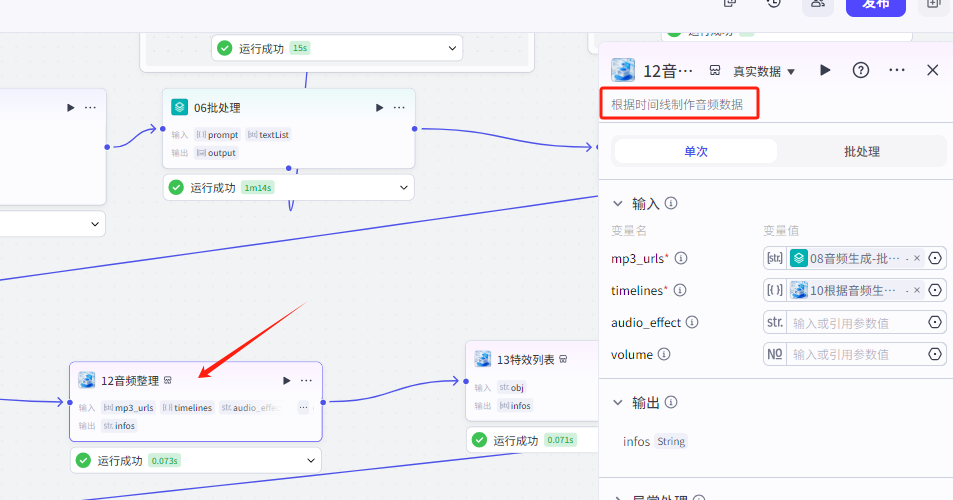This screenshot has height=500, width=953.
Task: Click the audio_effect value input field
Action: tap(856, 323)
